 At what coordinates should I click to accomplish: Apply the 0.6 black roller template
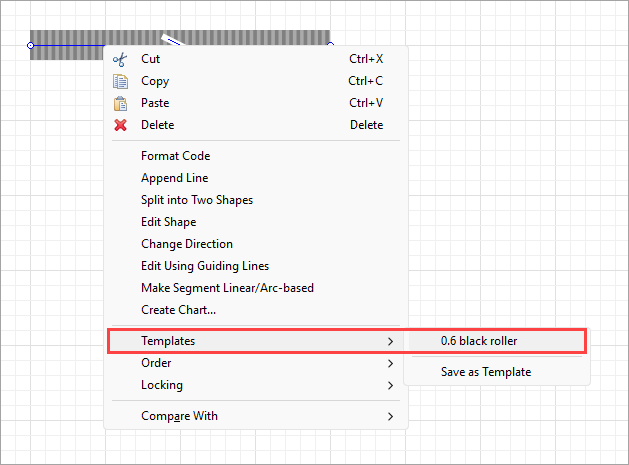479,341
